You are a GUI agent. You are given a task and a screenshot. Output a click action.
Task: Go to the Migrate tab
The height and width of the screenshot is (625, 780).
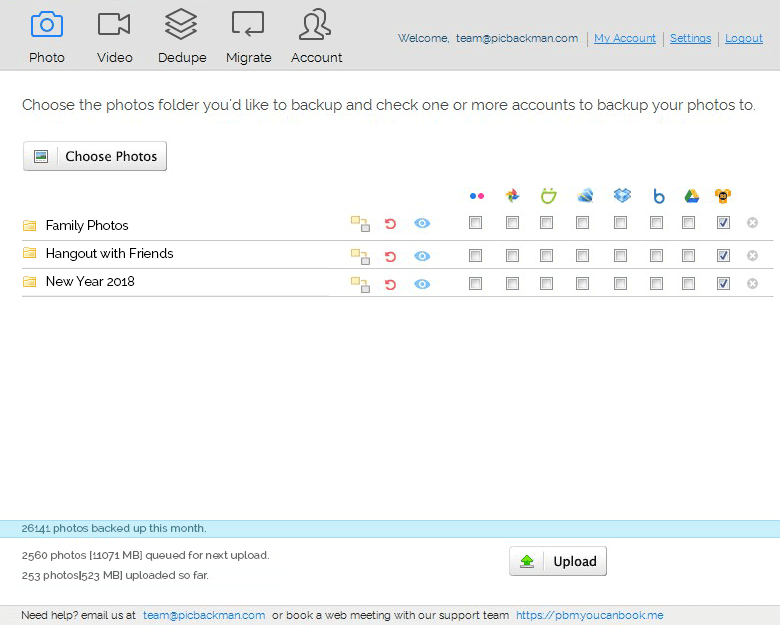(248, 38)
